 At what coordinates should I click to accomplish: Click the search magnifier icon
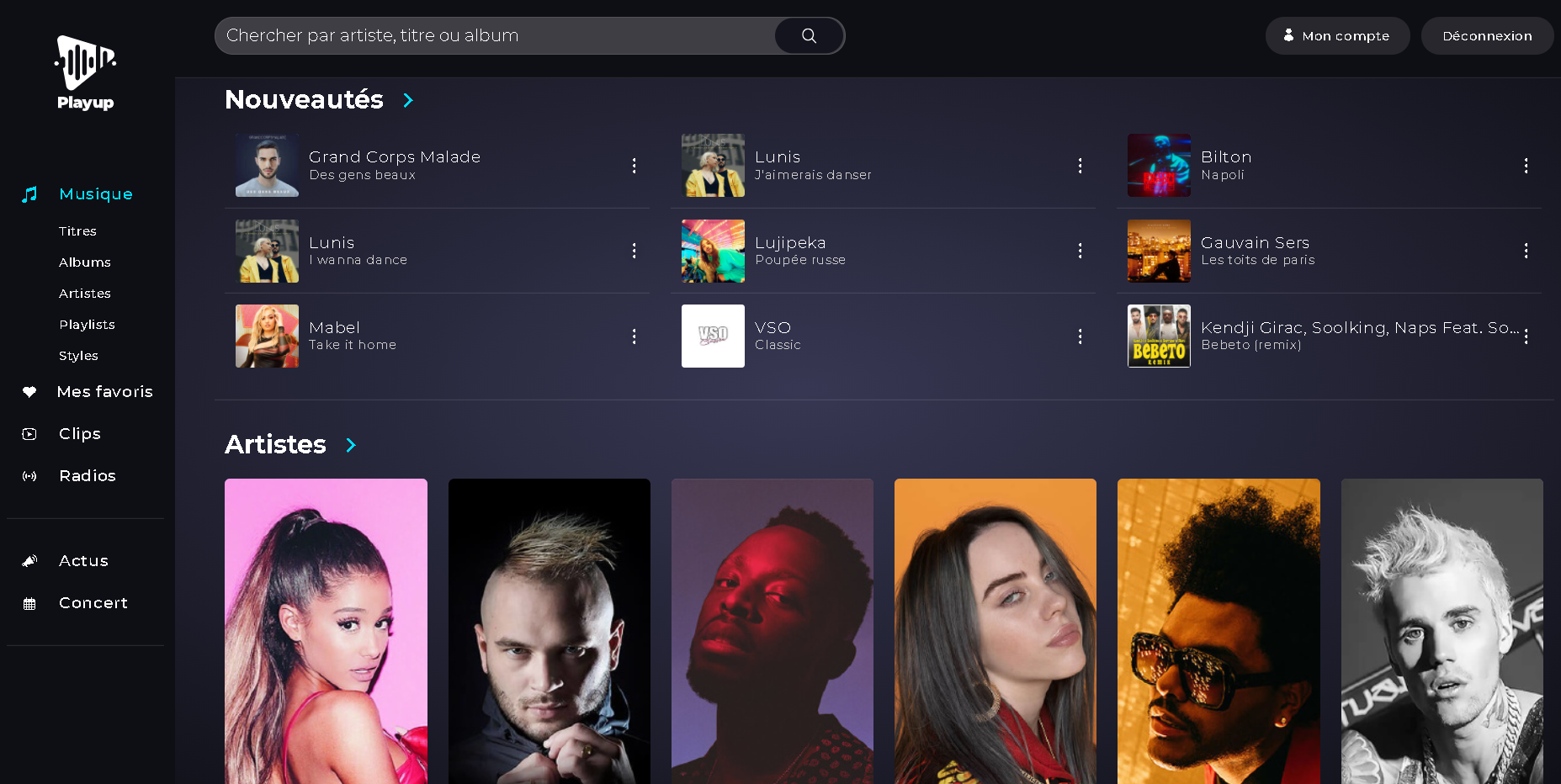pos(809,35)
